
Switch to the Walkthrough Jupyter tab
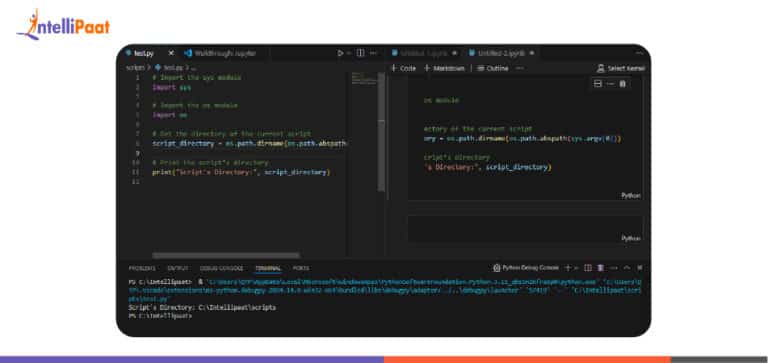(x=220, y=53)
